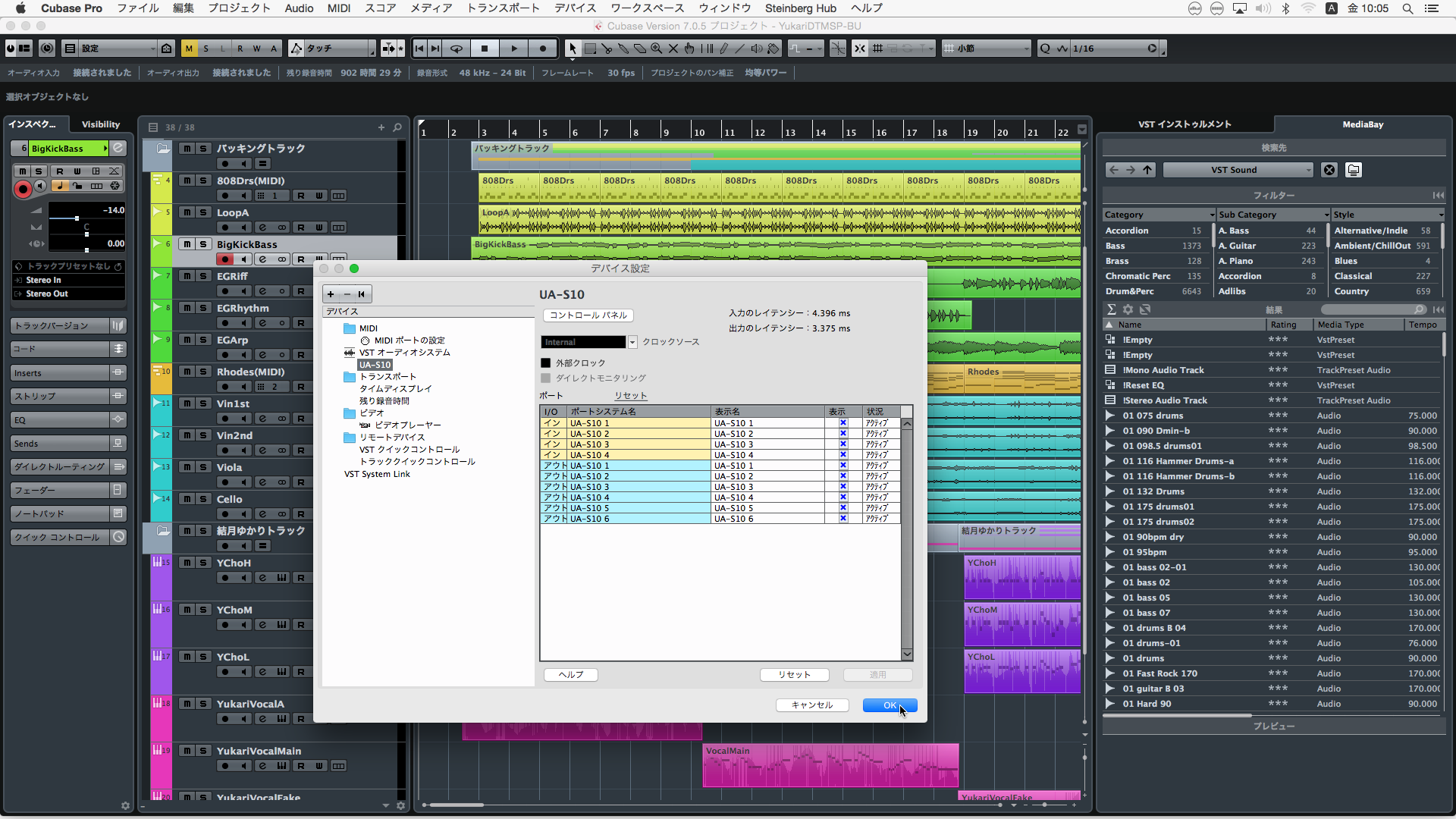Viewport: 1456px width, 819px height.
Task: Click the キャンセル button
Action: tap(811, 705)
